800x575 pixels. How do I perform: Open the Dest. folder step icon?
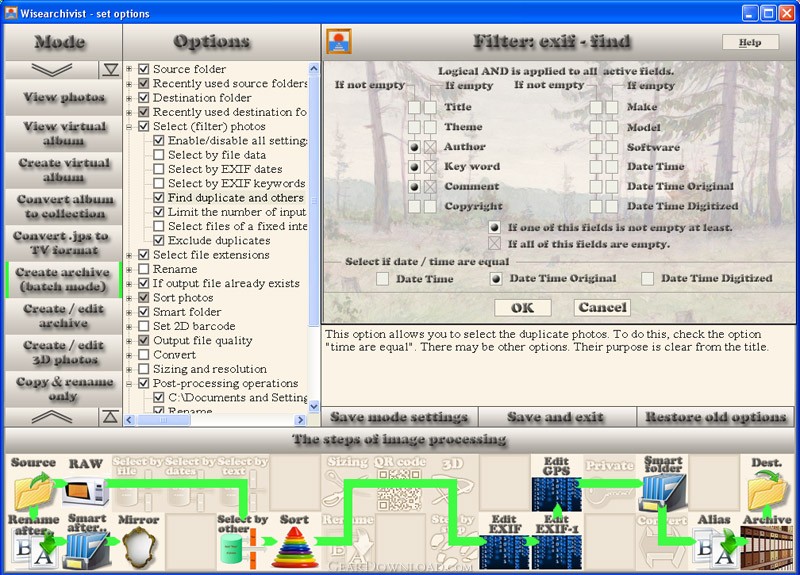point(767,490)
